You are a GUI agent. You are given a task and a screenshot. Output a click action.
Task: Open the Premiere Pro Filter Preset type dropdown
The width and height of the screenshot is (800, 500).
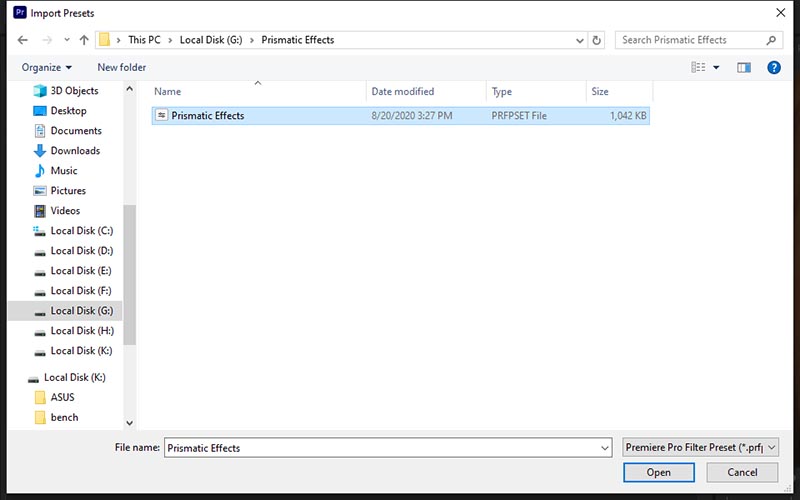click(701, 447)
